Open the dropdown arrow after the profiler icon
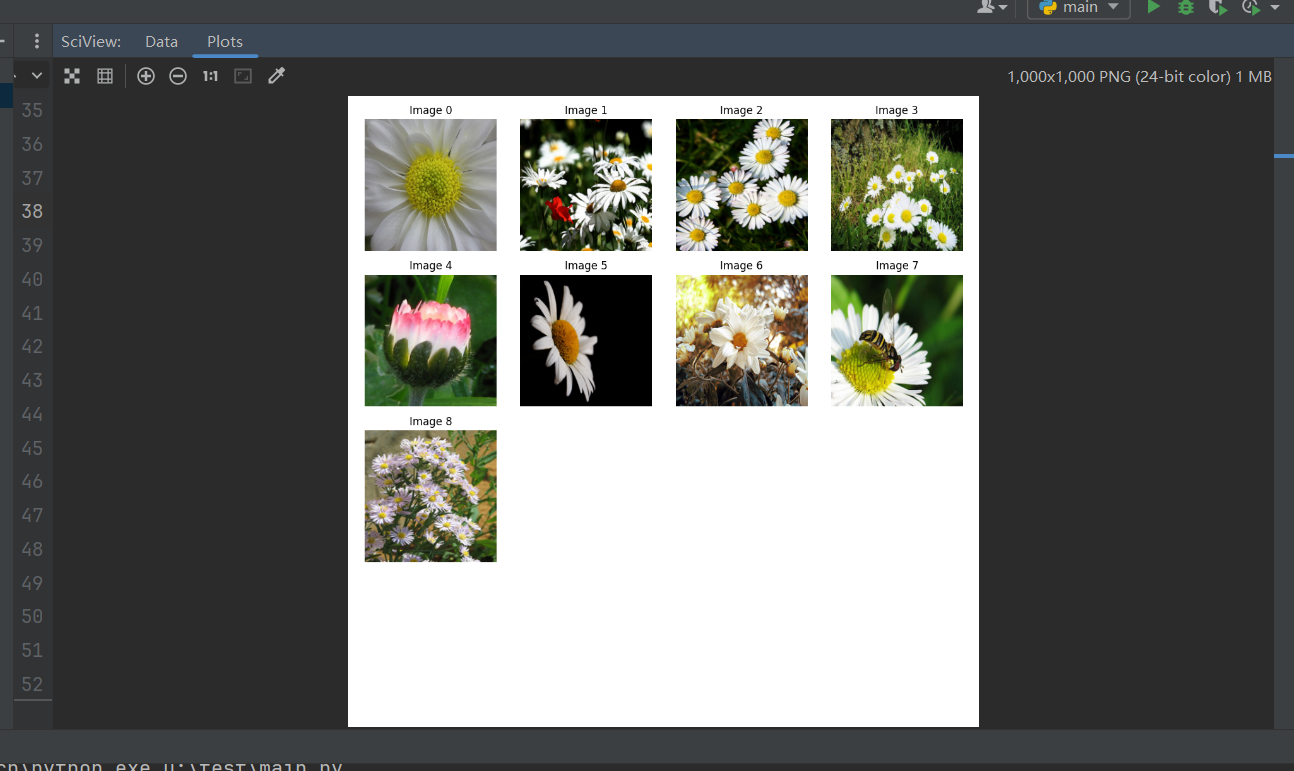Image resolution: width=1294 pixels, height=771 pixels. tap(1274, 7)
